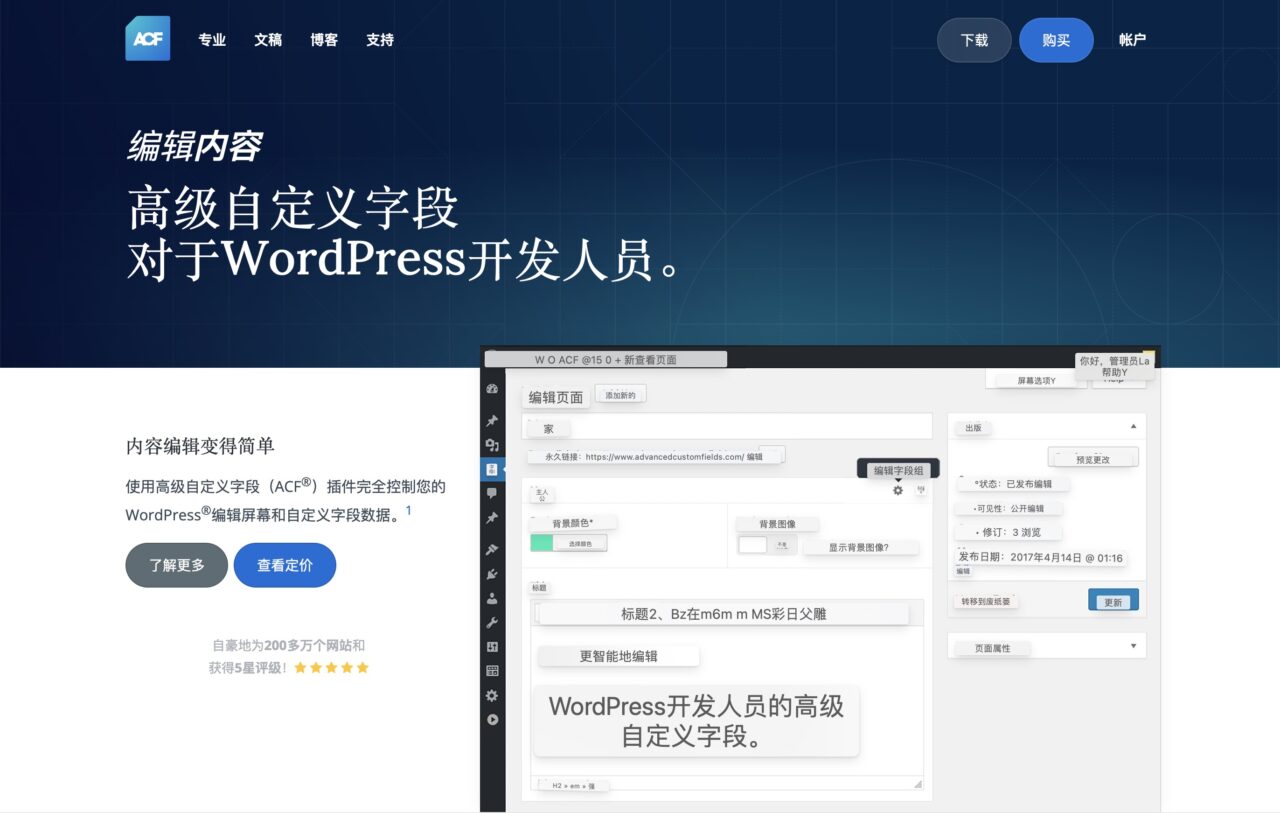Click the footnote 1 superscript link
The width and height of the screenshot is (1280, 813).
pyautogui.click(x=408, y=510)
